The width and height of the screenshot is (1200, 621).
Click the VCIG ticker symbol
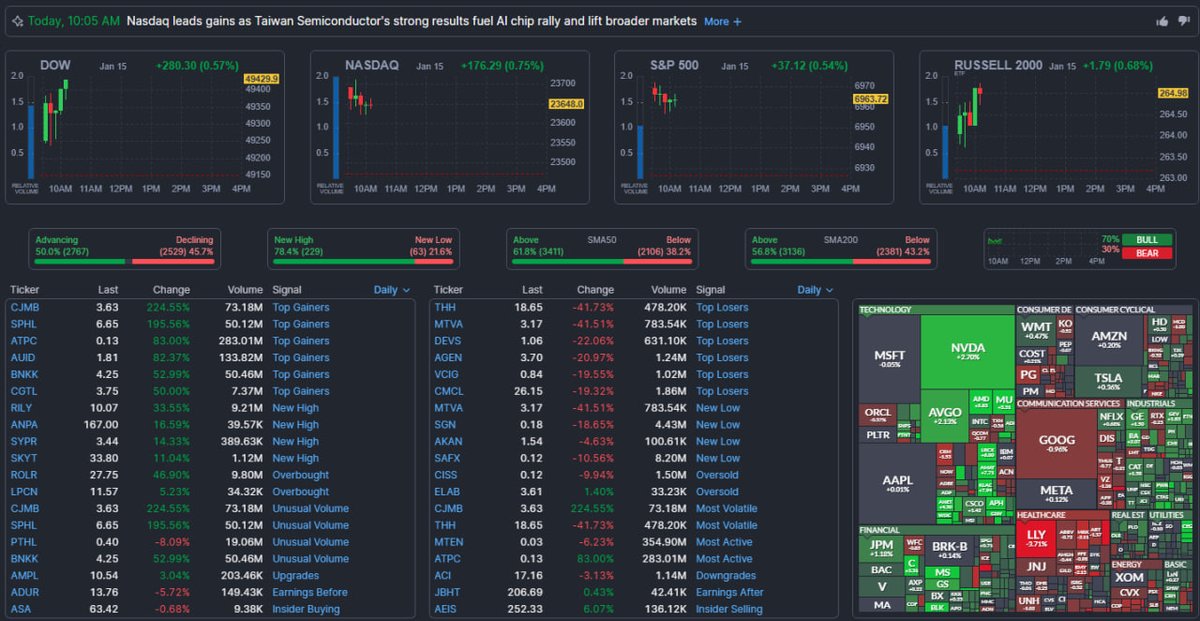tap(447, 374)
